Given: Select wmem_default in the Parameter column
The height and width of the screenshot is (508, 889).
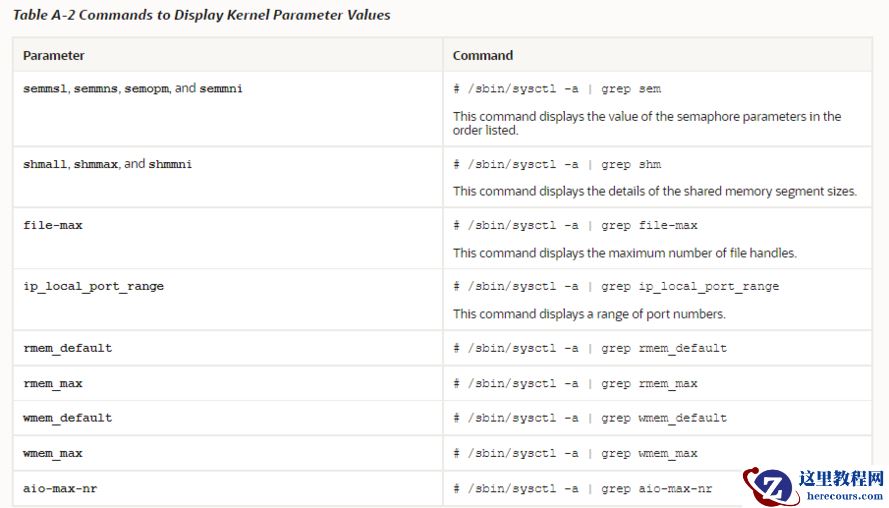Looking at the screenshot, I should coord(67,418).
